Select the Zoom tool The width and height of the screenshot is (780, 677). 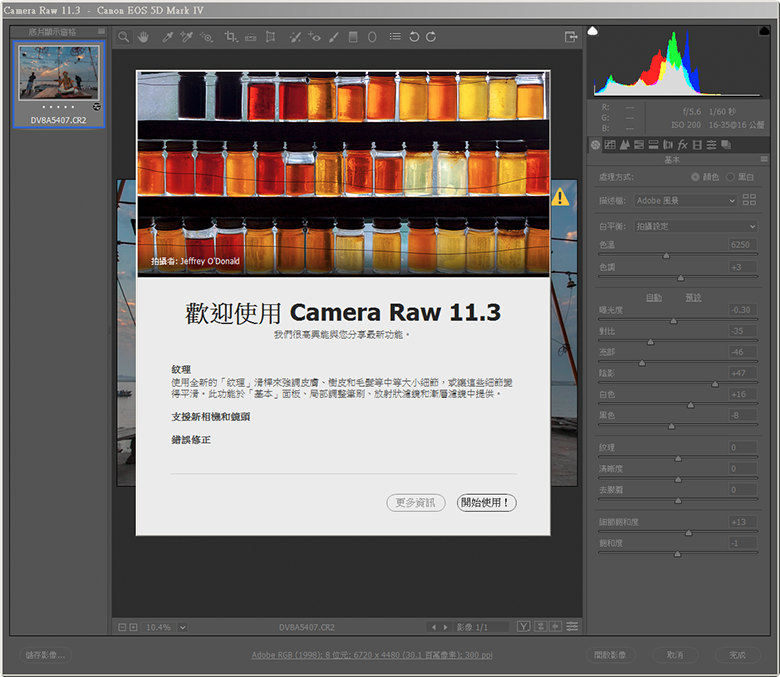pyautogui.click(x=124, y=37)
